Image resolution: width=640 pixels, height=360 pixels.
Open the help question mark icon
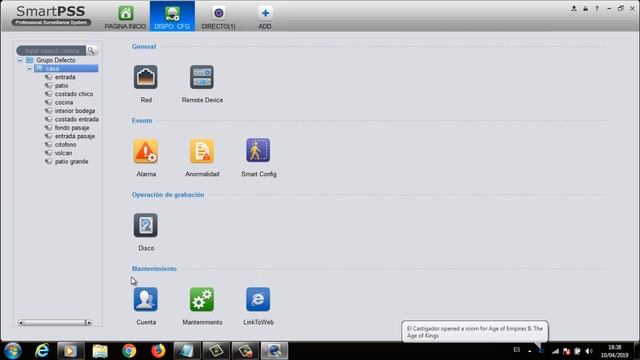pyautogui.click(x=597, y=8)
